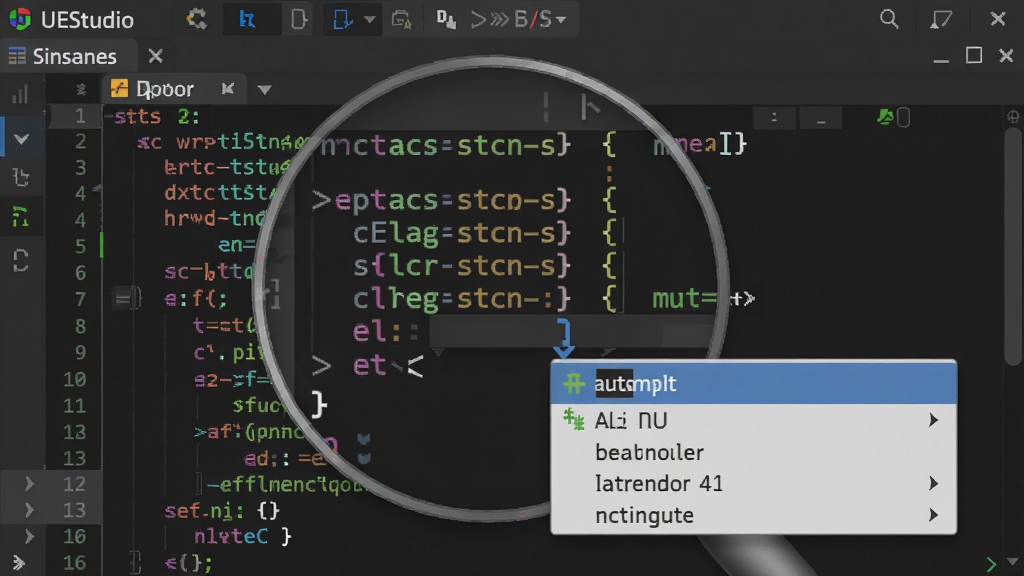Open the B/S dropdown in toolbar
Screen dimensions: 1024x576
[x=540, y=20]
